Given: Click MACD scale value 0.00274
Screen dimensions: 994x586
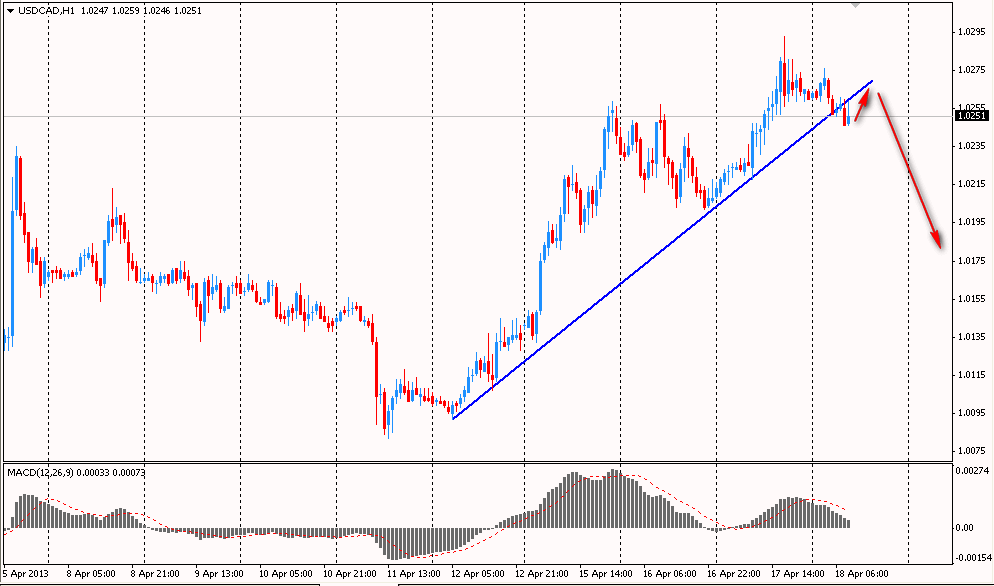Looking at the screenshot, I should click(x=972, y=471).
